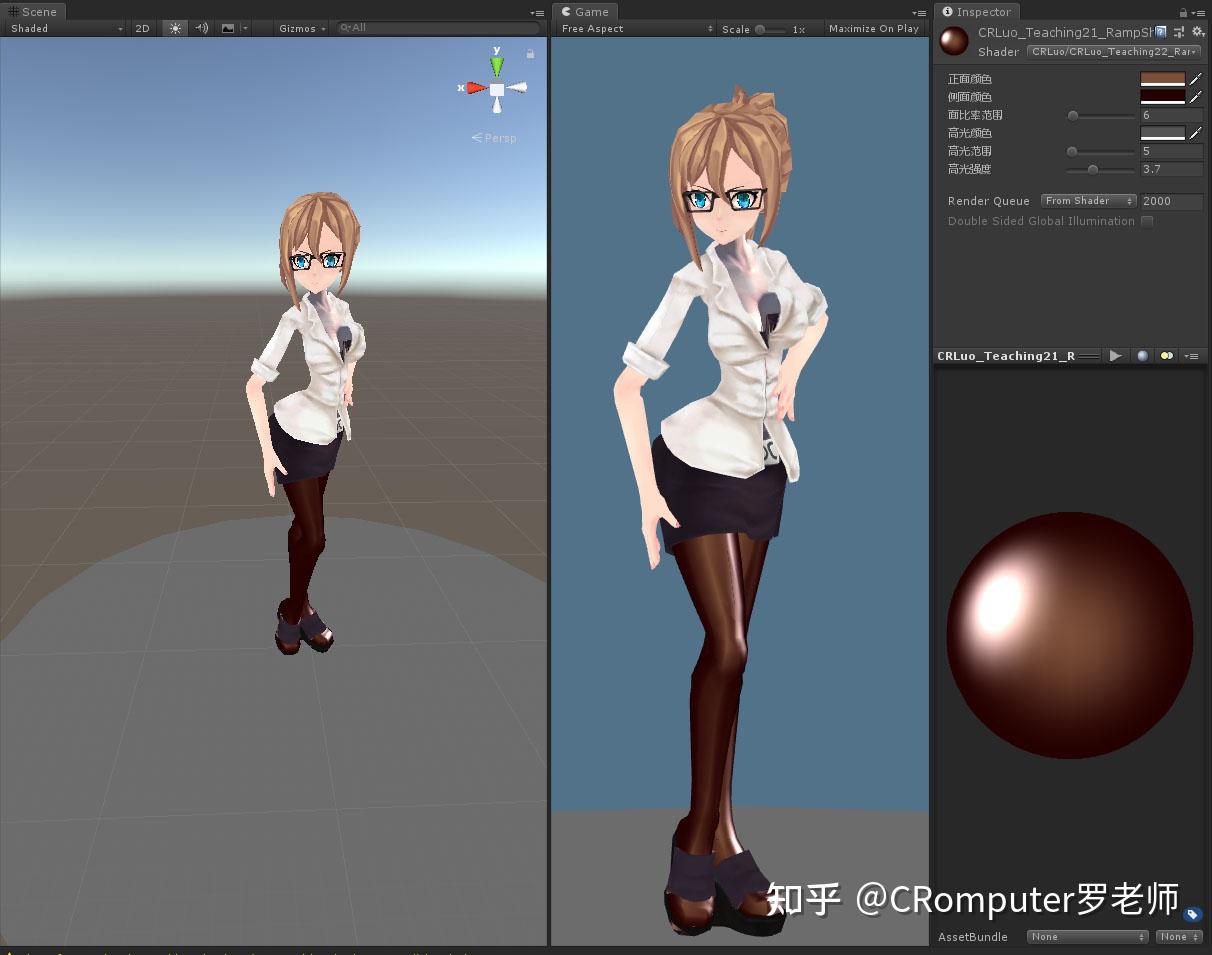Toggle skybox effects via the image icon
This screenshot has width=1212, height=955.
point(226,28)
